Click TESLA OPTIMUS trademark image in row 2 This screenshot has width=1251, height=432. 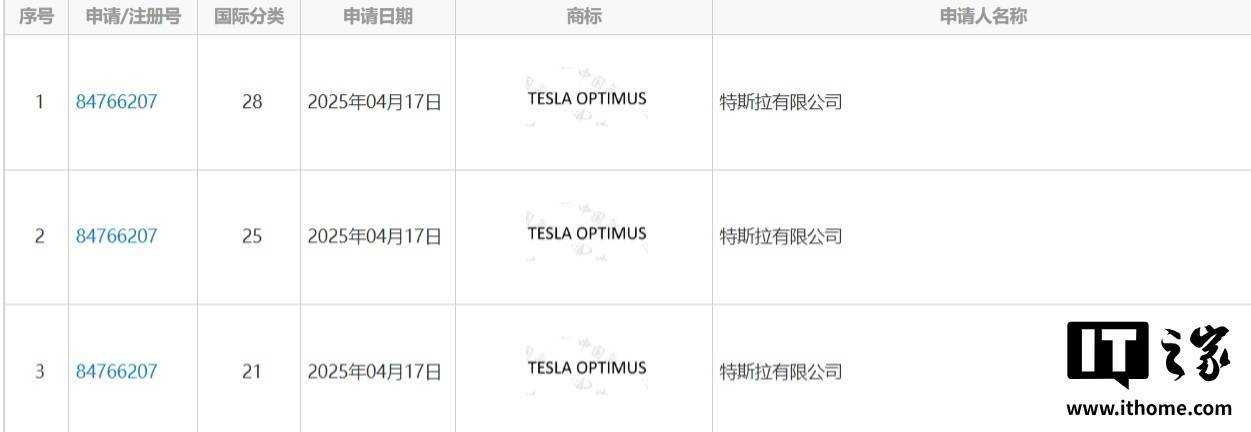click(x=586, y=234)
